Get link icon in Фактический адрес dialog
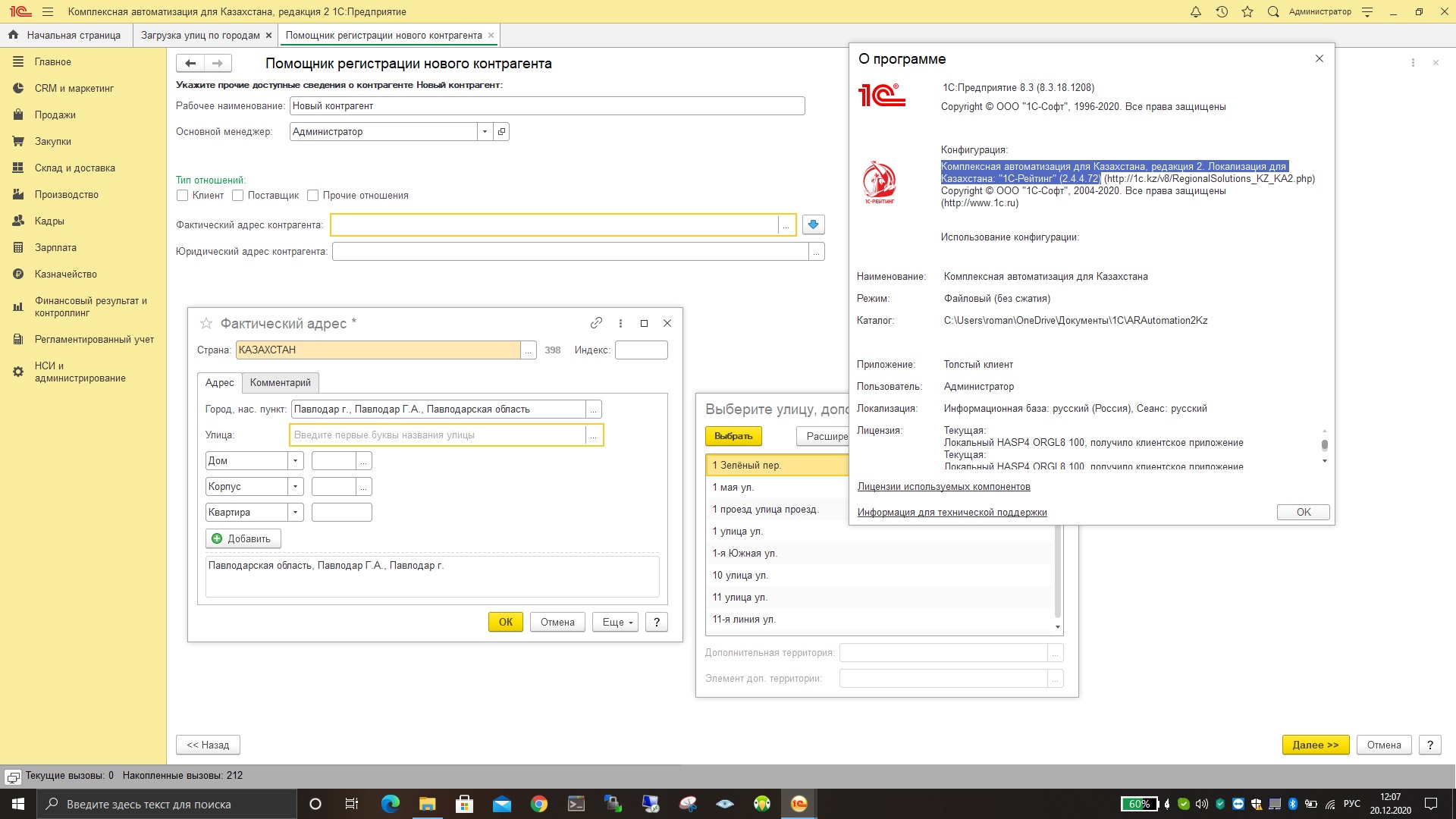Viewport: 1456px width, 819px height. coord(596,323)
